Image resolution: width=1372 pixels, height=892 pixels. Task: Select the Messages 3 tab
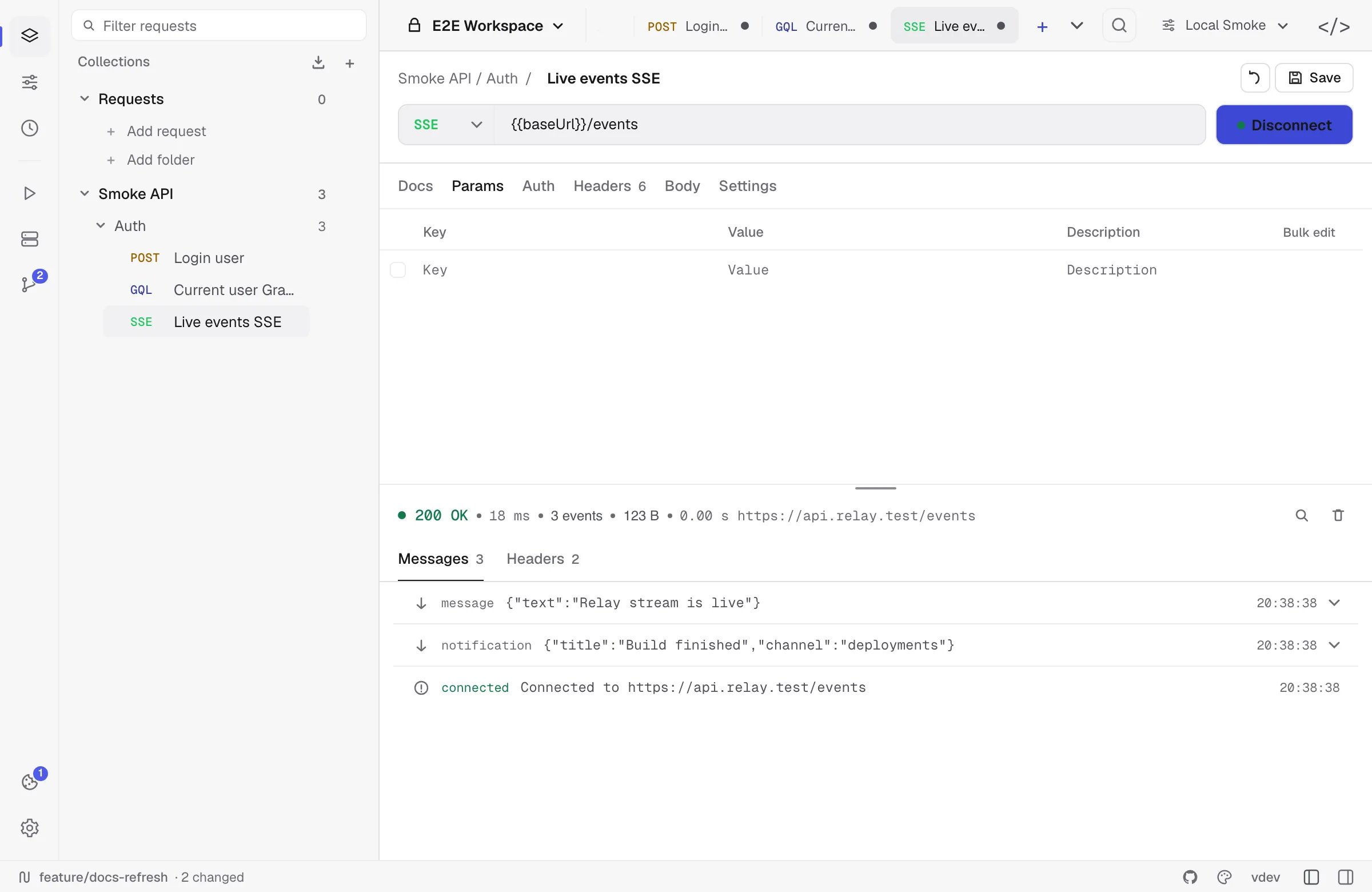coord(440,559)
